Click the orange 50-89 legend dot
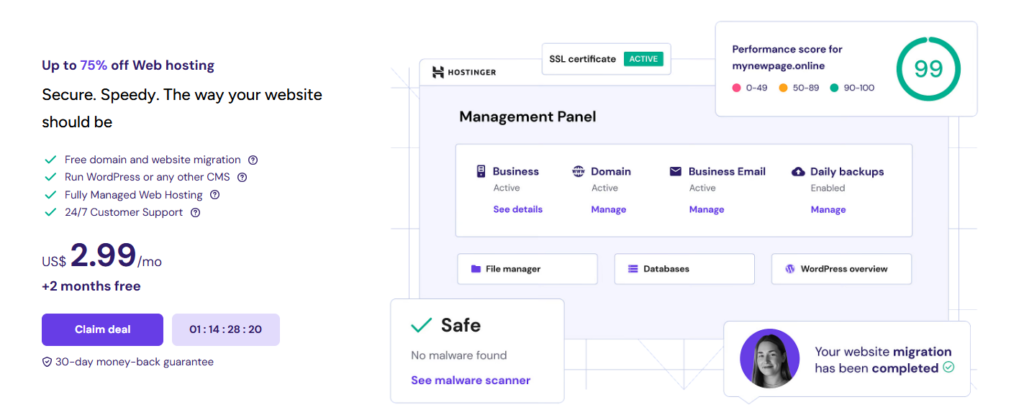 [783, 88]
